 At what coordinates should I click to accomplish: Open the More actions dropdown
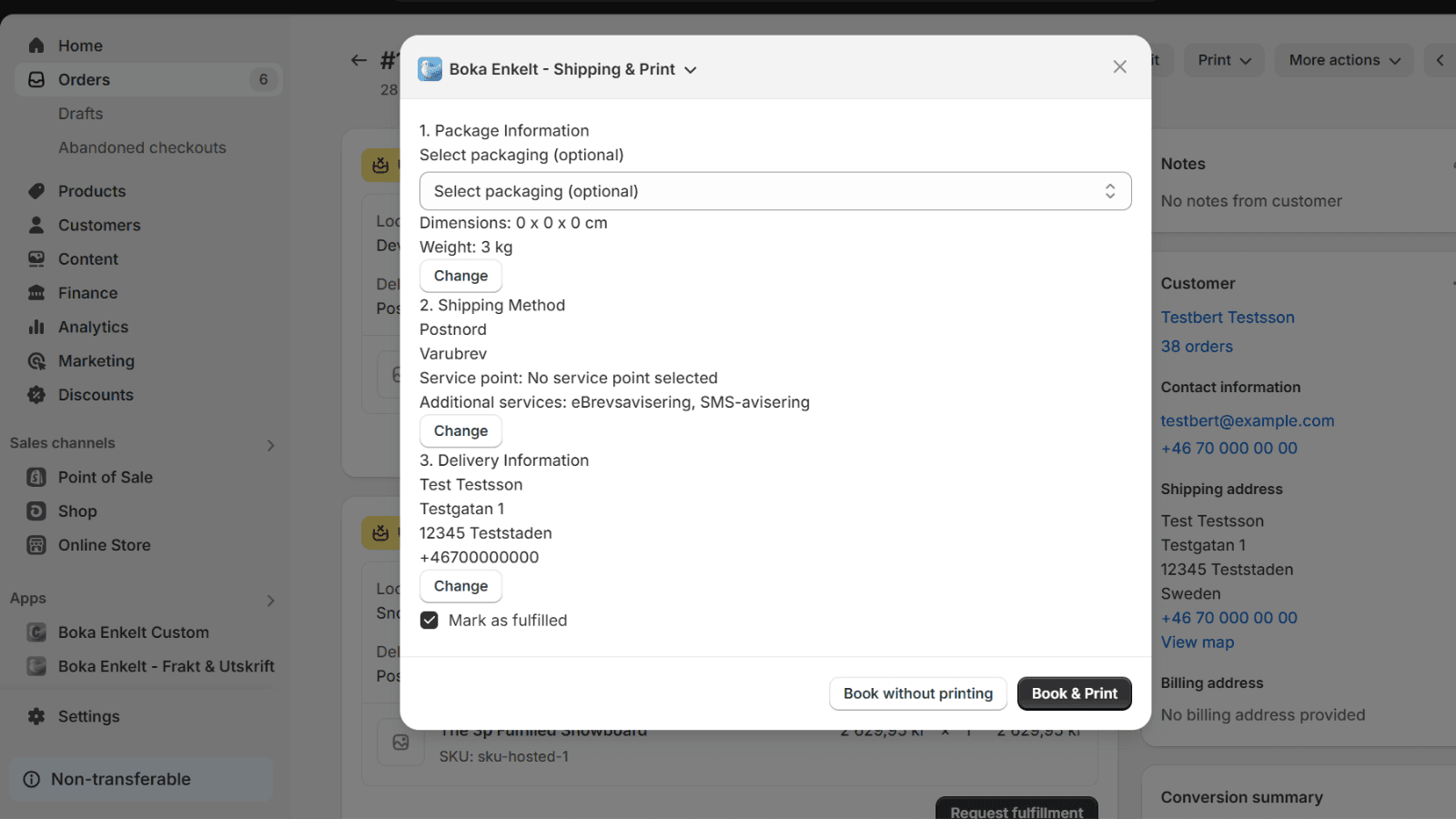tap(1343, 60)
